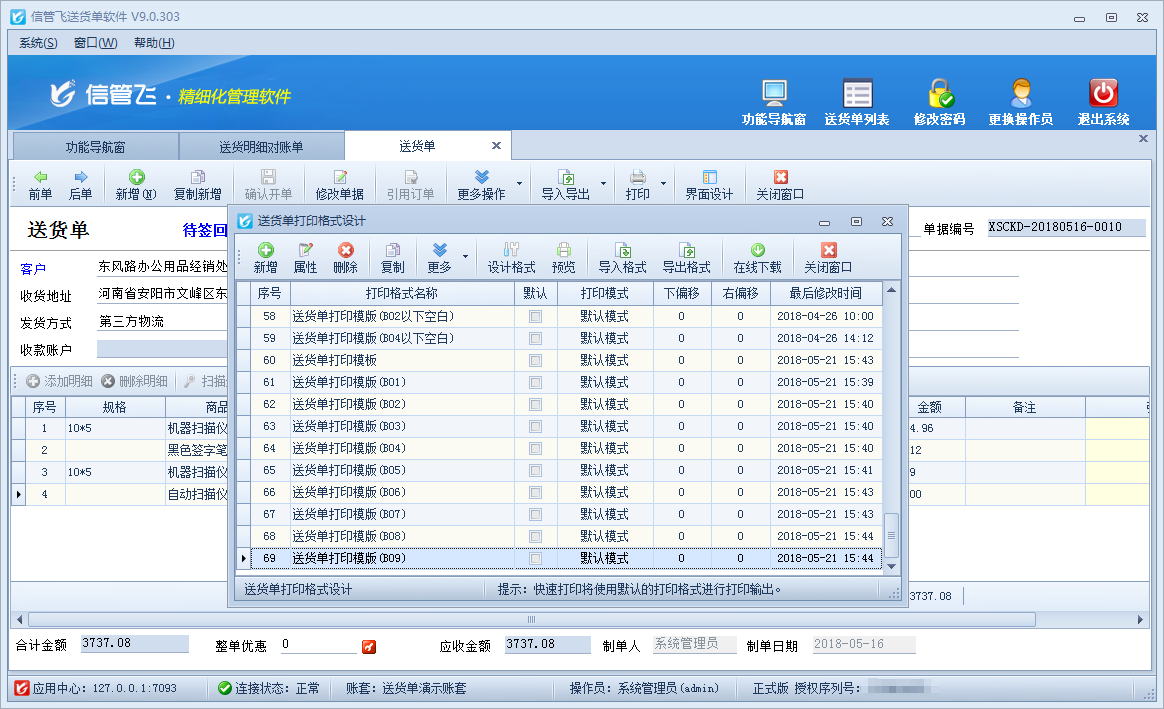Click scroll-up arrow in format list
1164x709 pixels.
pyautogui.click(x=891, y=290)
